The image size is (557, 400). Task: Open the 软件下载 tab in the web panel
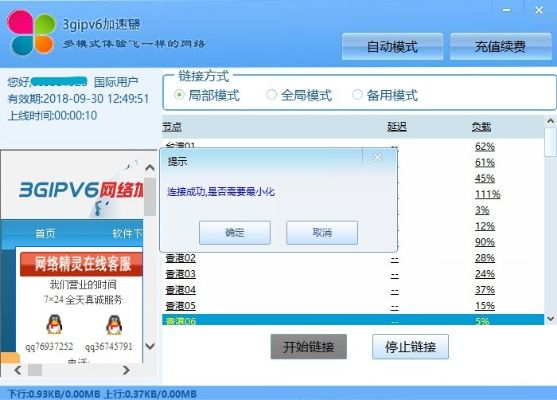[128, 233]
